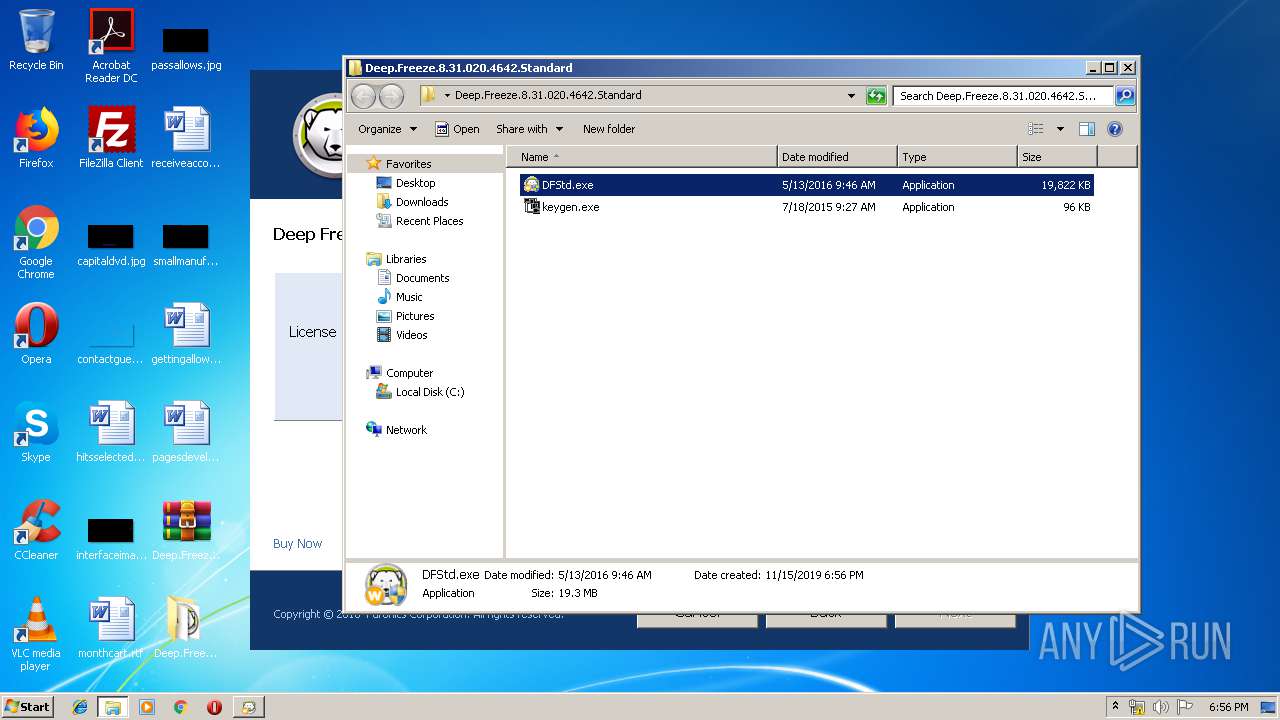Launch the FileZilla Client shortcut
This screenshot has width=1280, height=720.
(111, 138)
